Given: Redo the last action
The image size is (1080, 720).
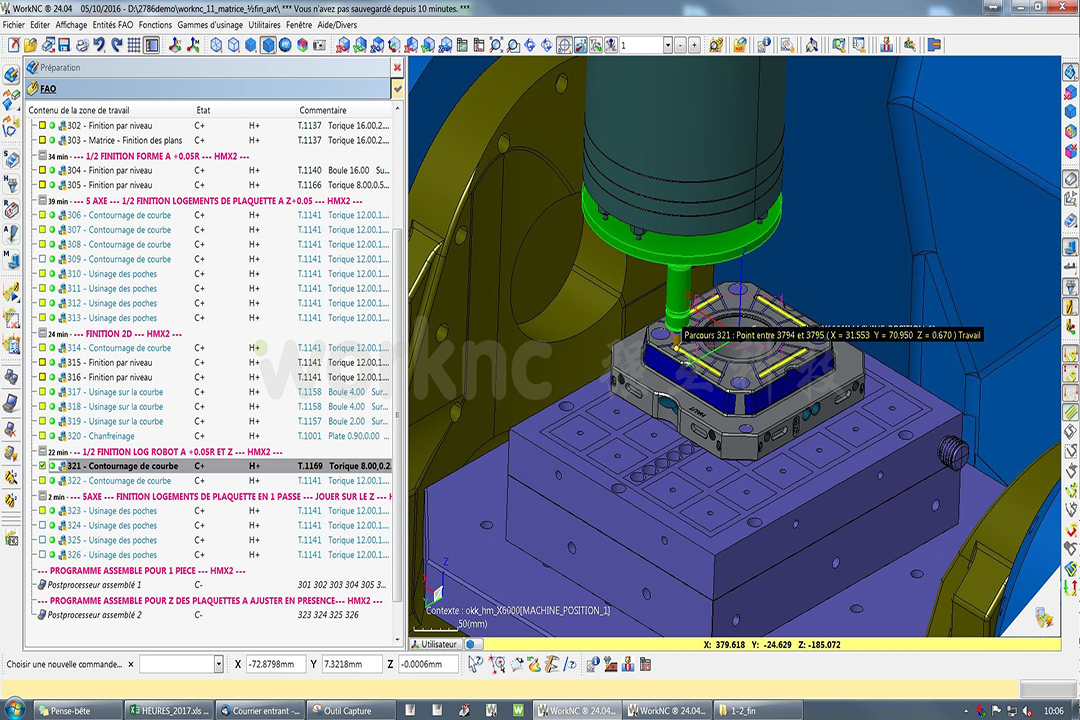Looking at the screenshot, I should point(116,45).
